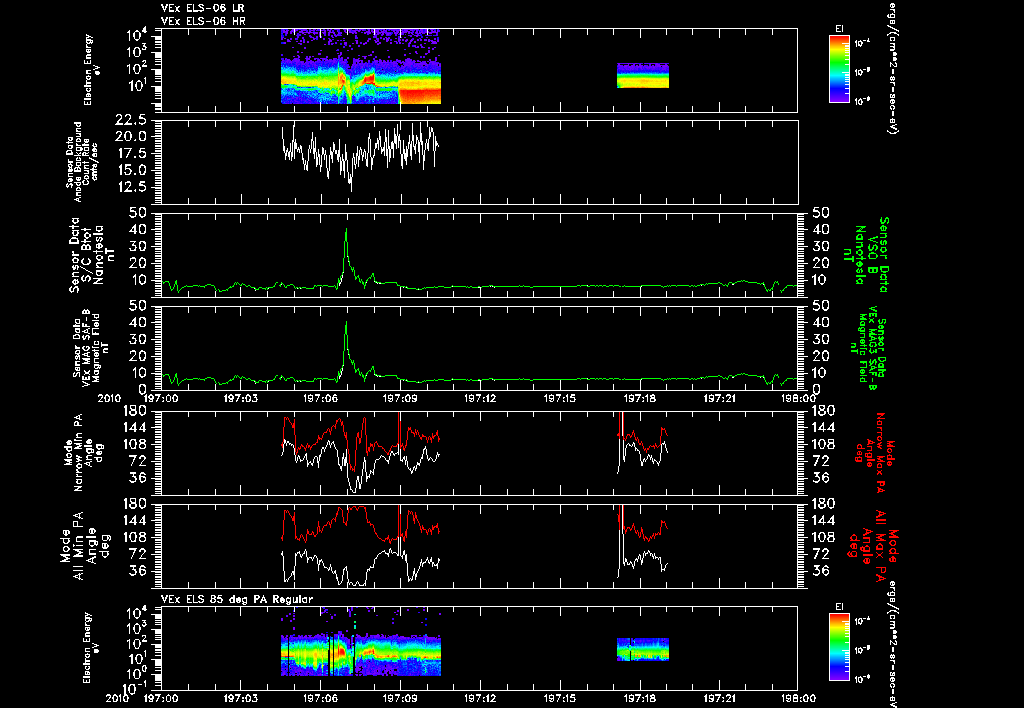Screen dimensions: 1024x708
Task: Click the "197:12" tick label under the MAG SAF-B panel
Action: [479, 398]
